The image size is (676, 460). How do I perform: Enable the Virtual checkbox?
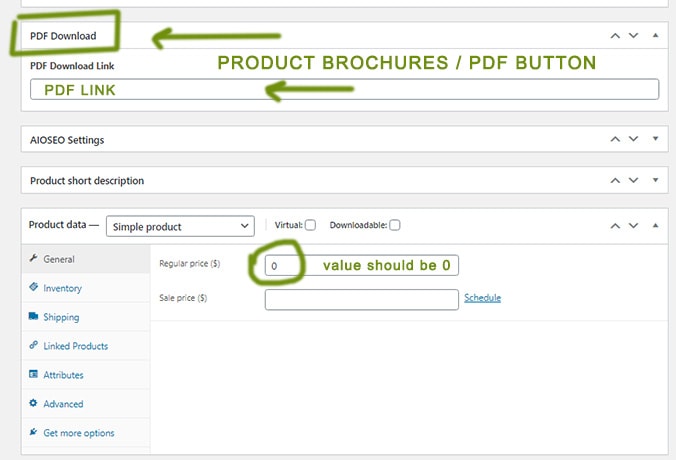[311, 225]
